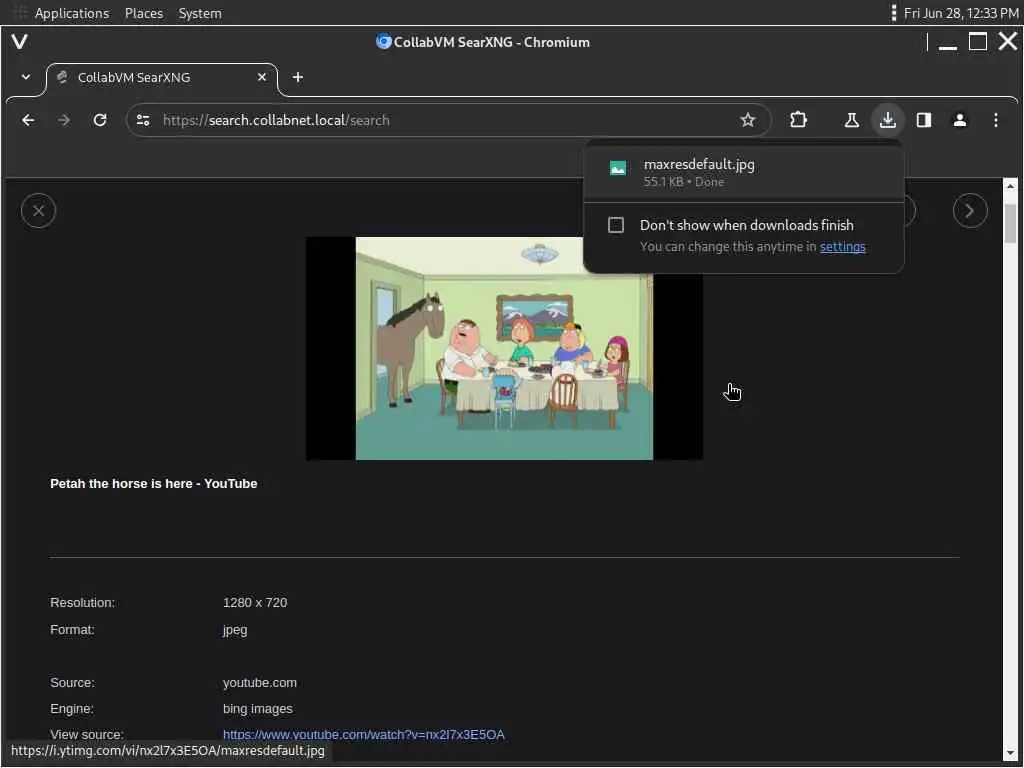The image size is (1024, 768).
Task: Click the bing images engine value
Action: tap(257, 709)
